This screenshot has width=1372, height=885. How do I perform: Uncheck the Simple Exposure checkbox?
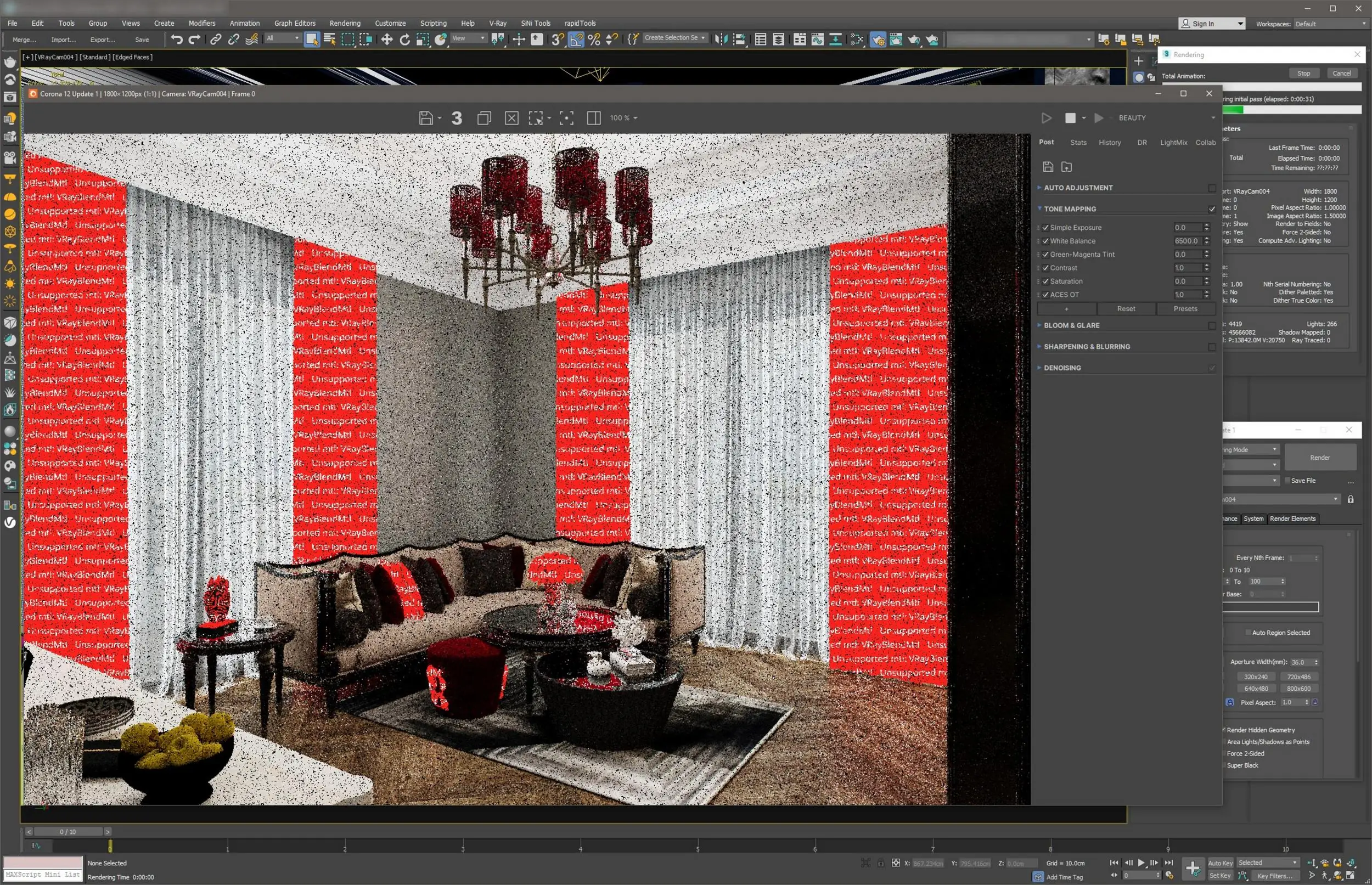(1045, 228)
